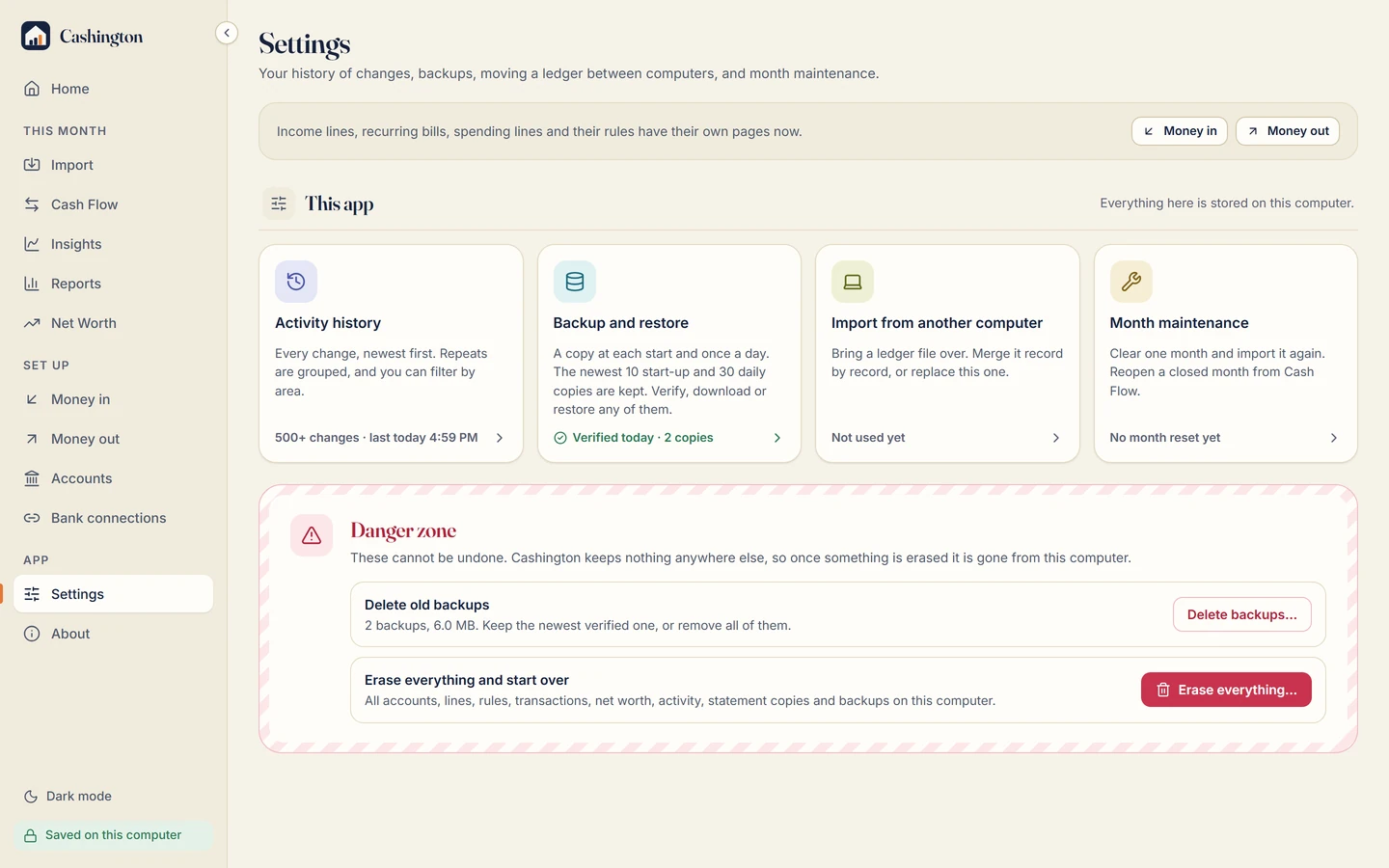Image resolution: width=1389 pixels, height=868 pixels.
Task: Click the "Not used yet" status text
Action: pos(868,438)
